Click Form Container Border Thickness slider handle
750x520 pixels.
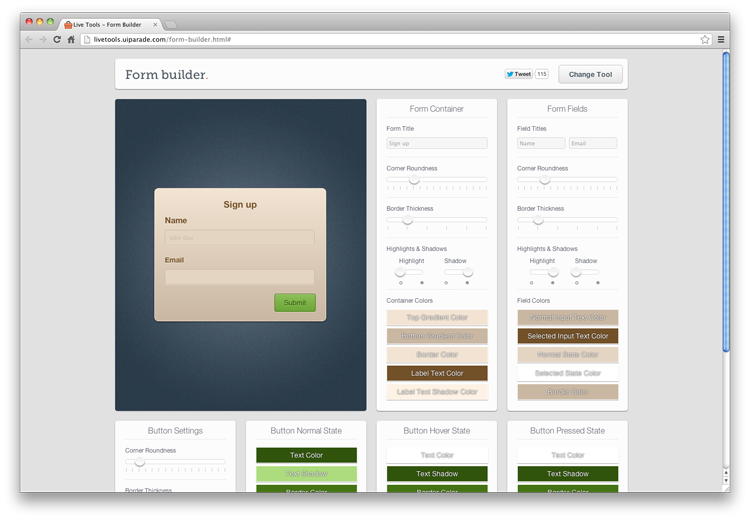coord(407,220)
